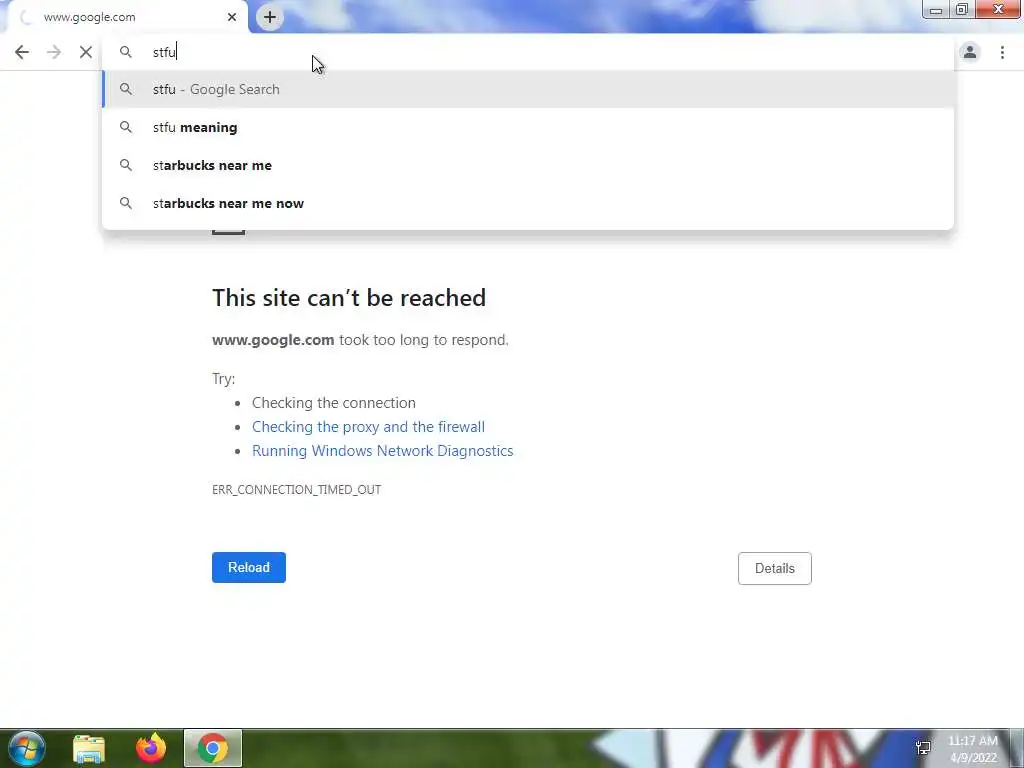Click the network tray icon

923,748
